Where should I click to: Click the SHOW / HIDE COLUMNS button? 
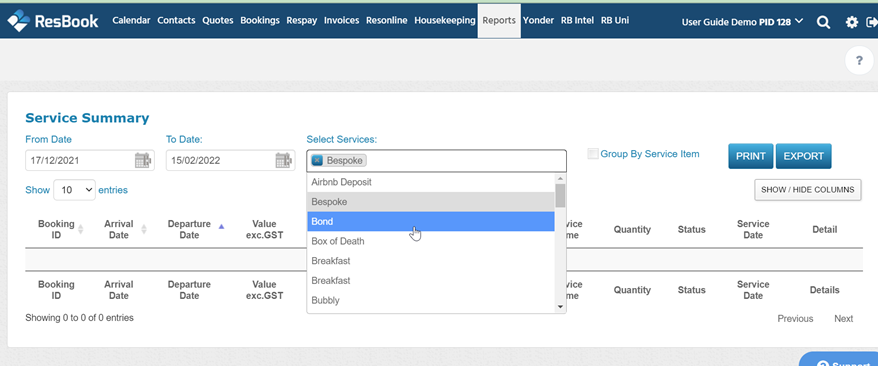coord(807,190)
